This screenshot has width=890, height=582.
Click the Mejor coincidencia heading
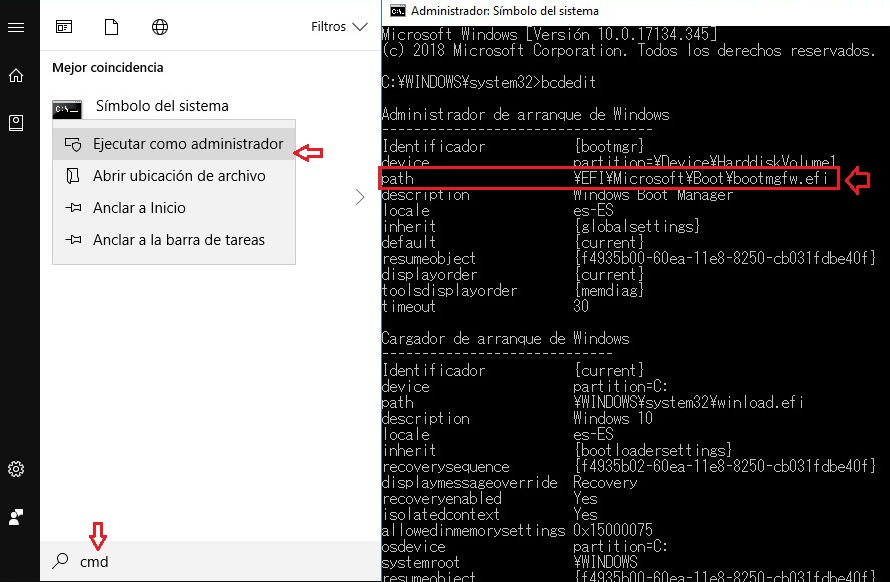(x=108, y=68)
